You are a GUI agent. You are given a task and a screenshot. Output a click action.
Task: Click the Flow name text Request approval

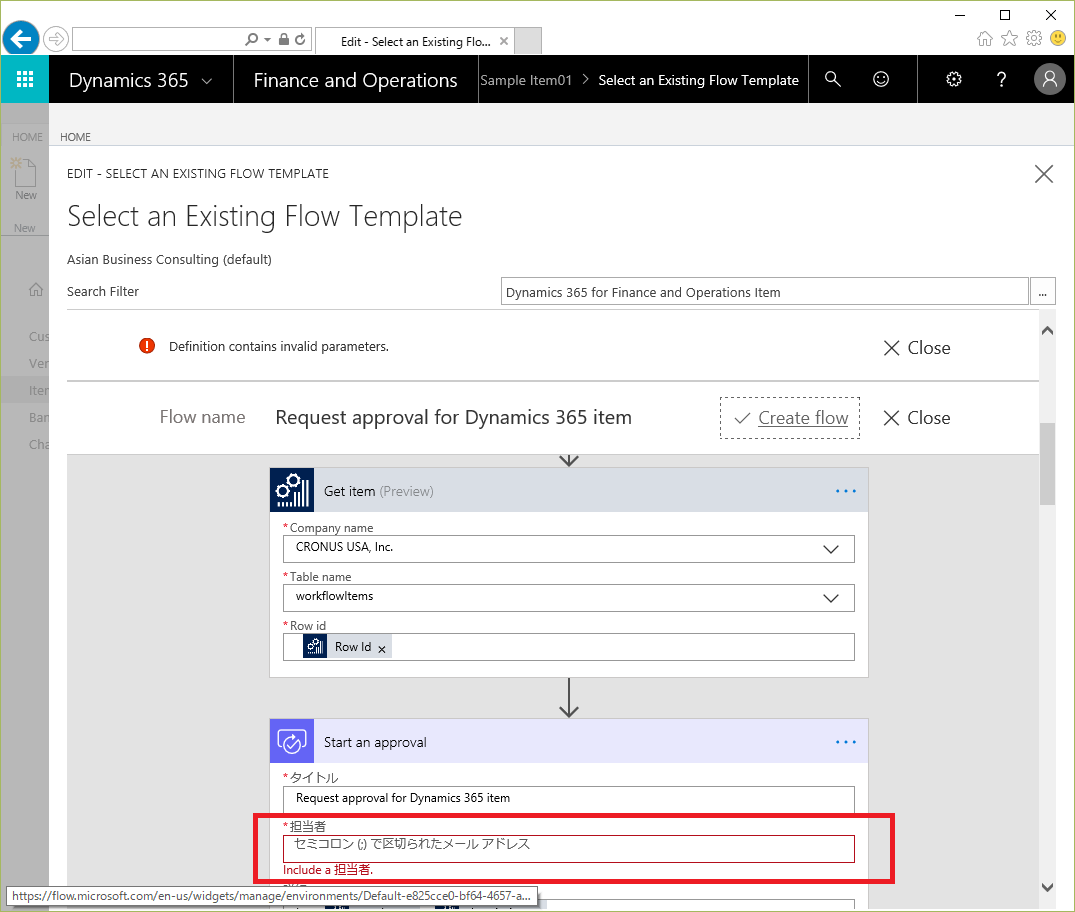click(x=453, y=417)
